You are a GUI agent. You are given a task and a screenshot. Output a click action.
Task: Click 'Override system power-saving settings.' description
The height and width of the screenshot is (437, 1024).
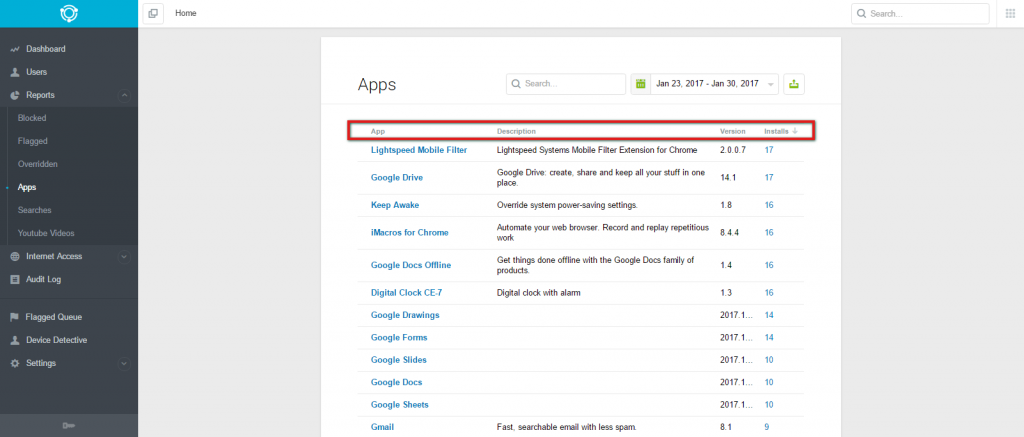[x=568, y=205]
